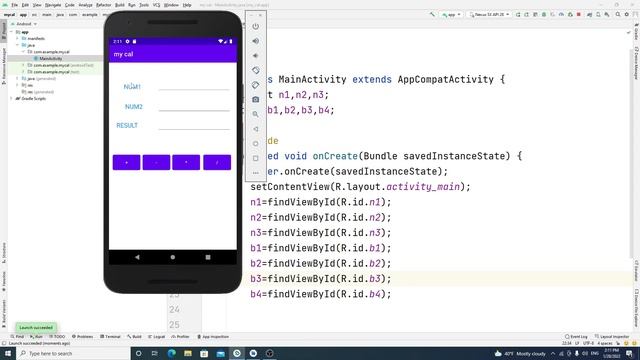The height and width of the screenshot is (360, 640).
Task: Open the Microsoft Store taskbar icon
Action: pyautogui.click(x=204, y=353)
